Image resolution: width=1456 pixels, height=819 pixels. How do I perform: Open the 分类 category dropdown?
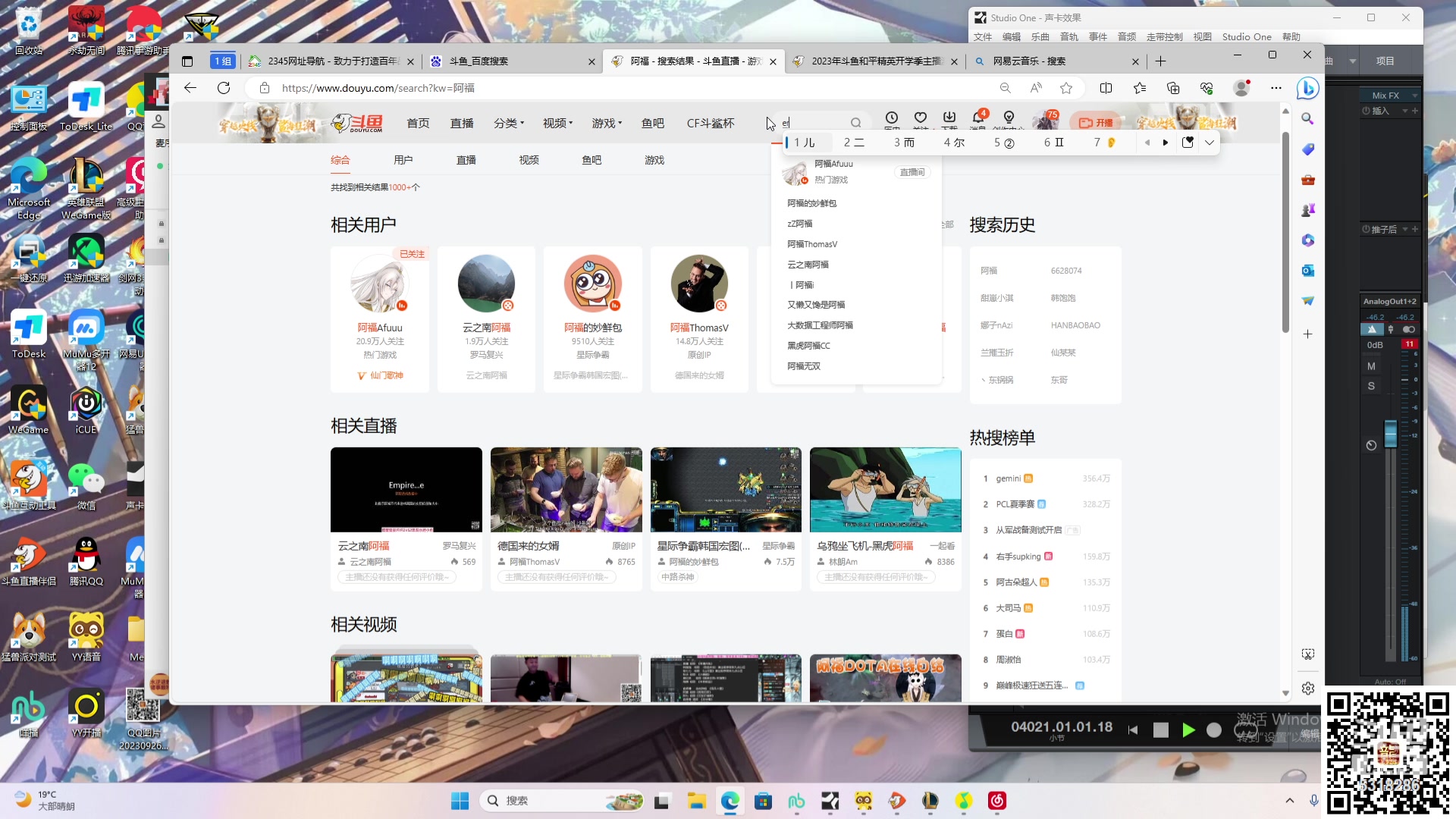pyautogui.click(x=509, y=123)
